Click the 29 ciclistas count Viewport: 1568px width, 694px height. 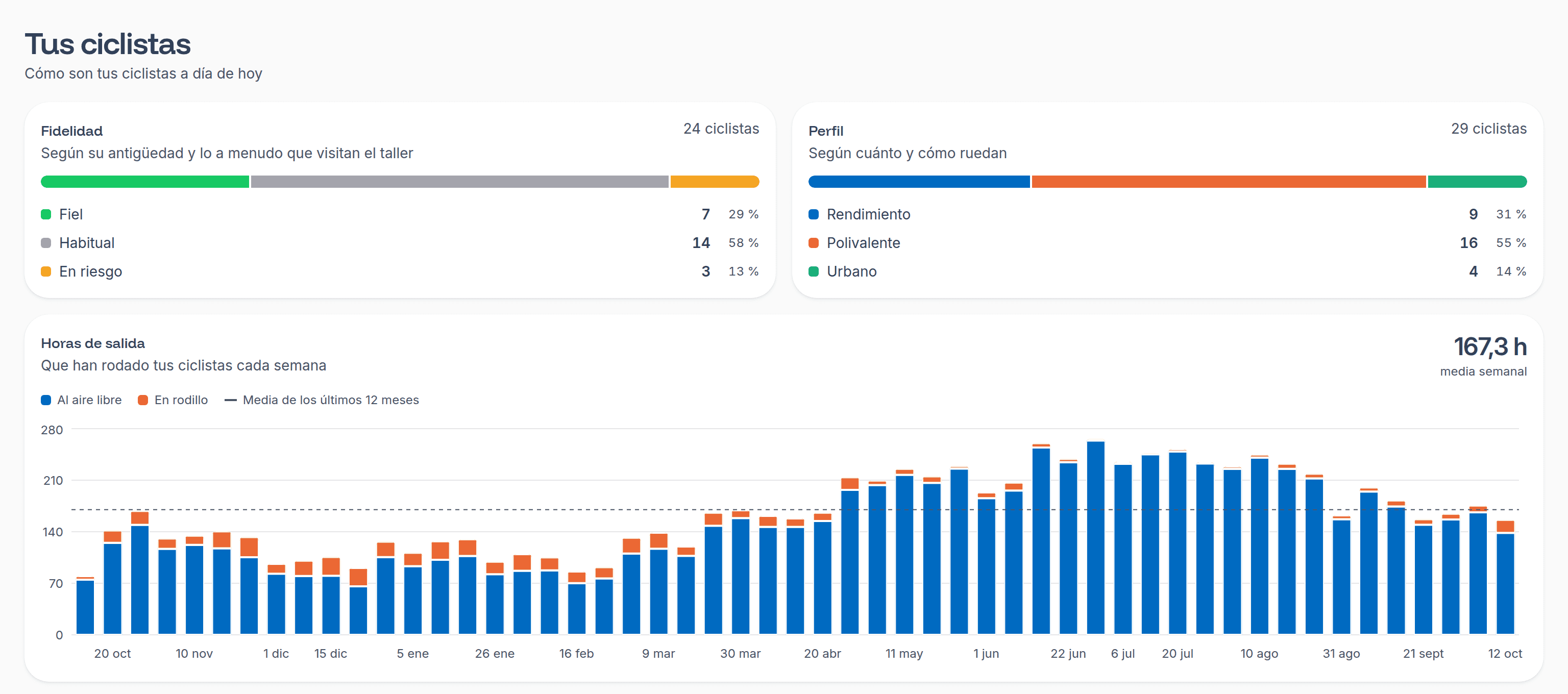click(1488, 129)
